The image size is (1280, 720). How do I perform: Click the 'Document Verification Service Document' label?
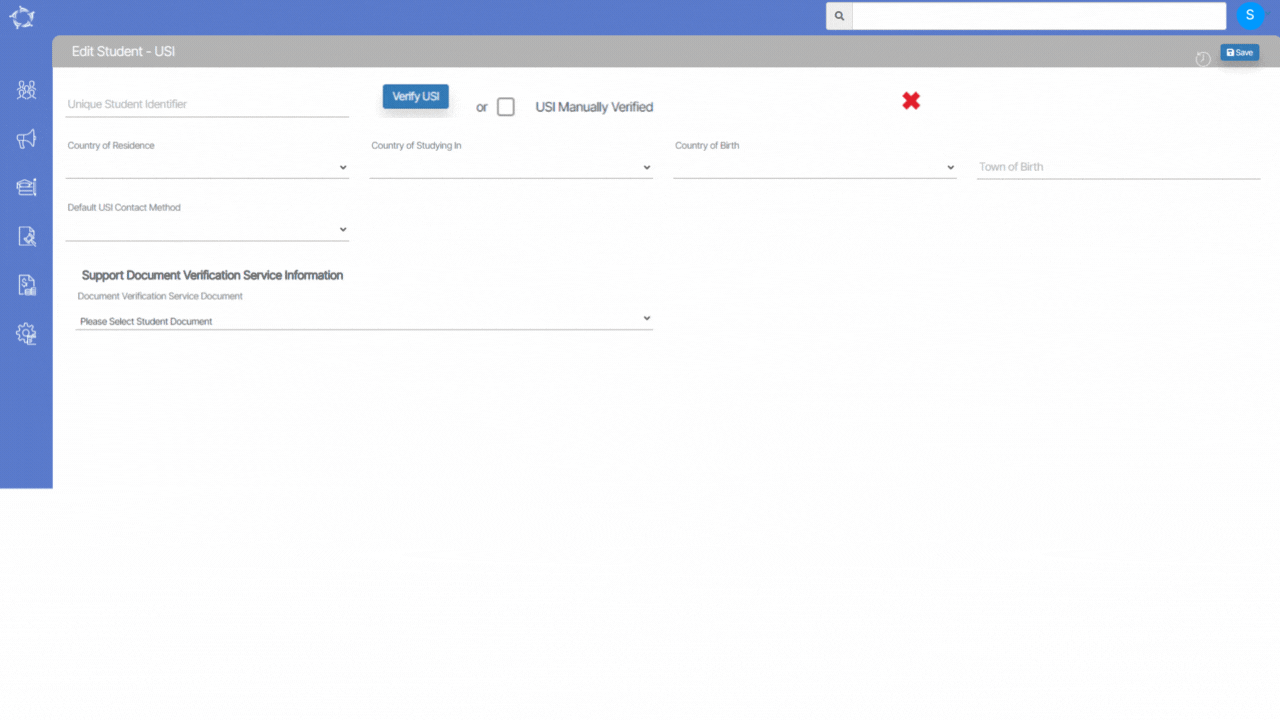(x=160, y=296)
